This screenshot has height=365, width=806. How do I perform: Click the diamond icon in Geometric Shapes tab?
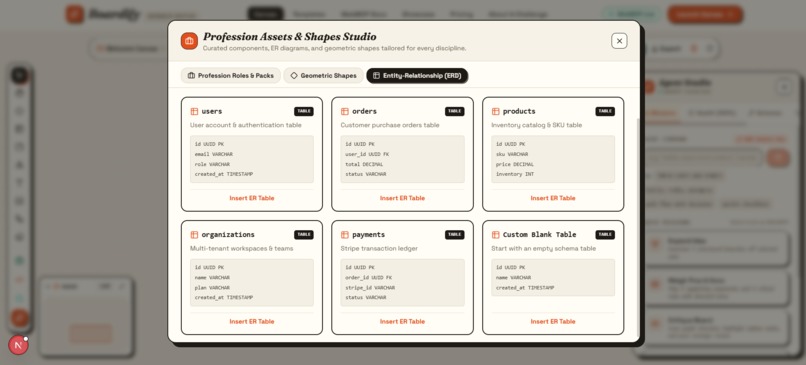[294, 76]
